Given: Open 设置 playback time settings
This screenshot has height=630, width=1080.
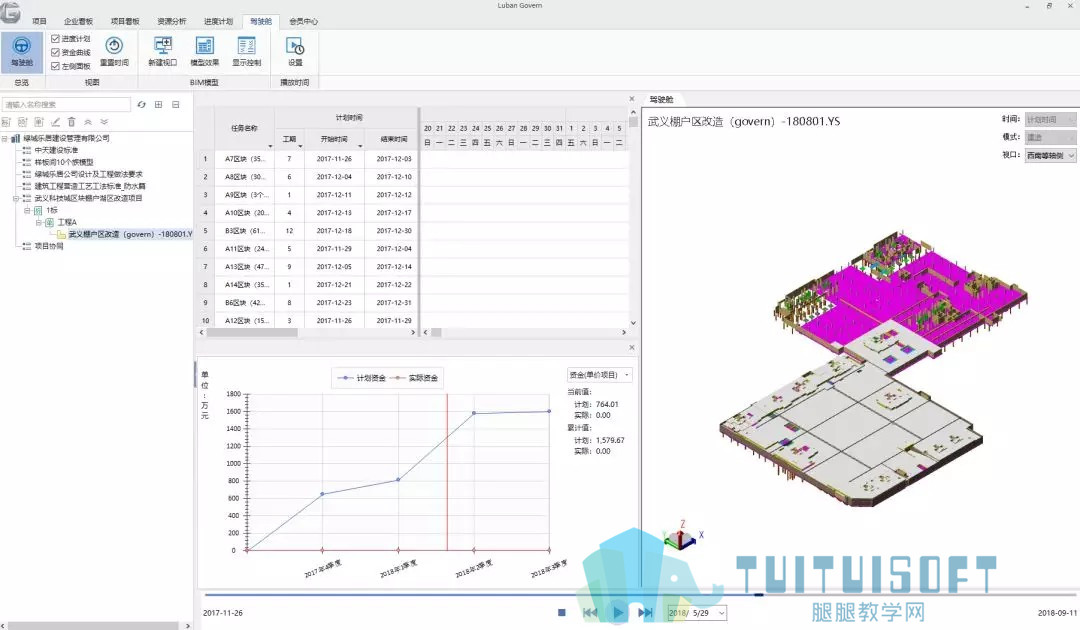Looking at the screenshot, I should coord(295,51).
